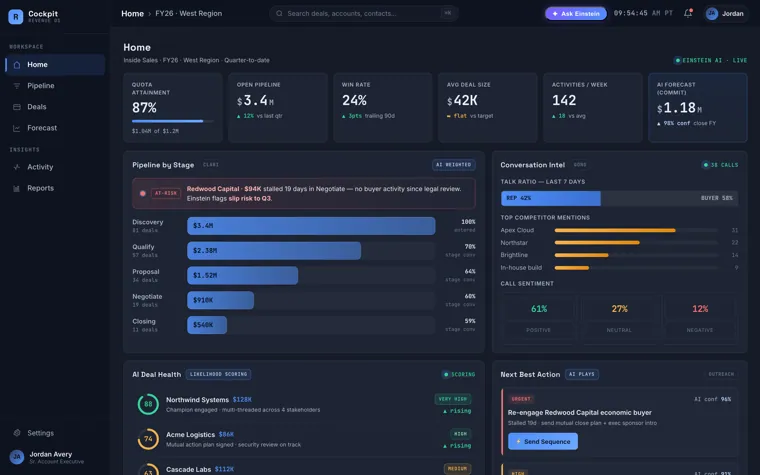Select the Negotiate $910K bar
This screenshot has height=475, width=760.
click(x=221, y=300)
